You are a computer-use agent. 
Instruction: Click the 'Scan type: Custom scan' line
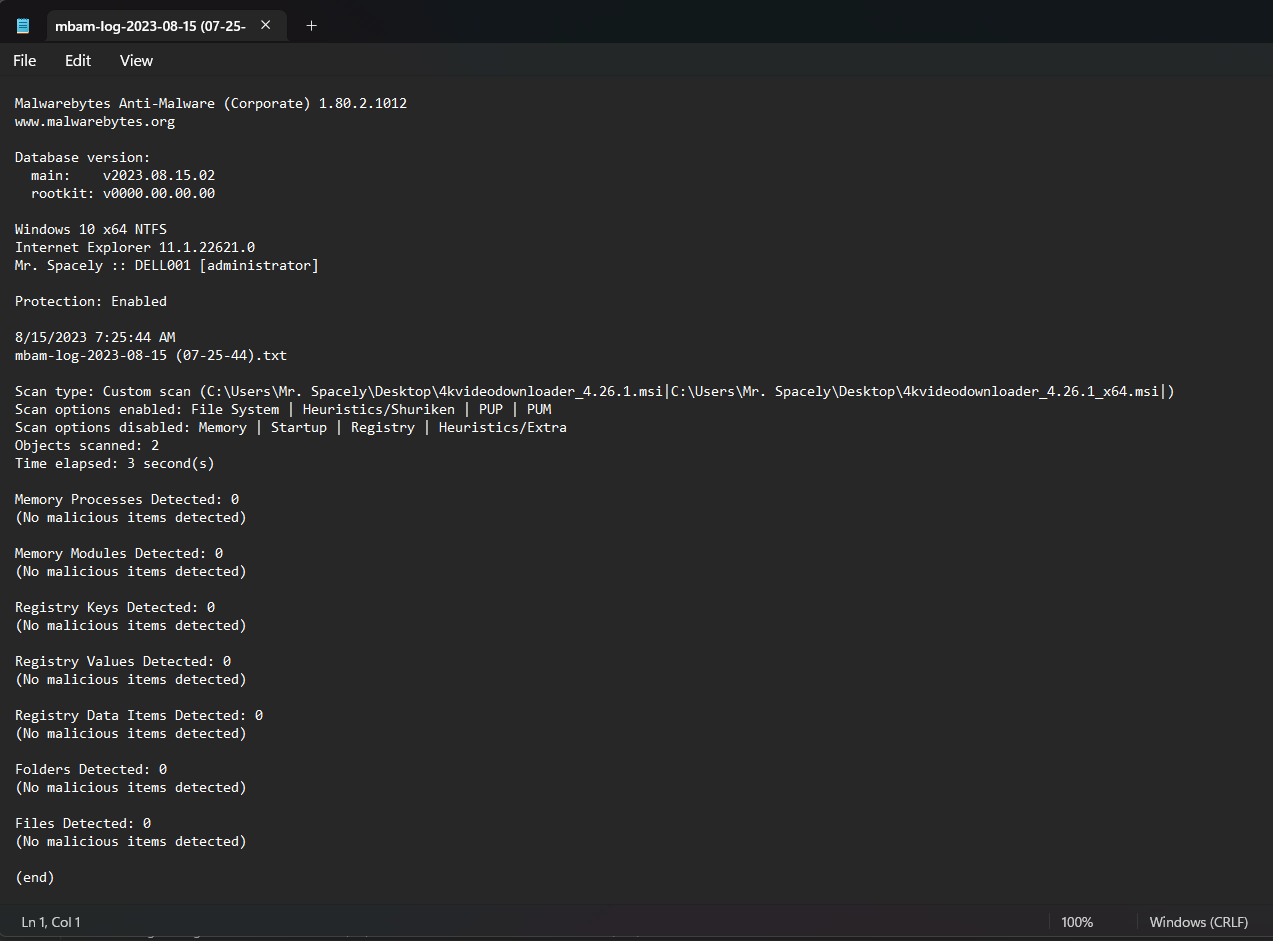pyautogui.click(x=595, y=391)
